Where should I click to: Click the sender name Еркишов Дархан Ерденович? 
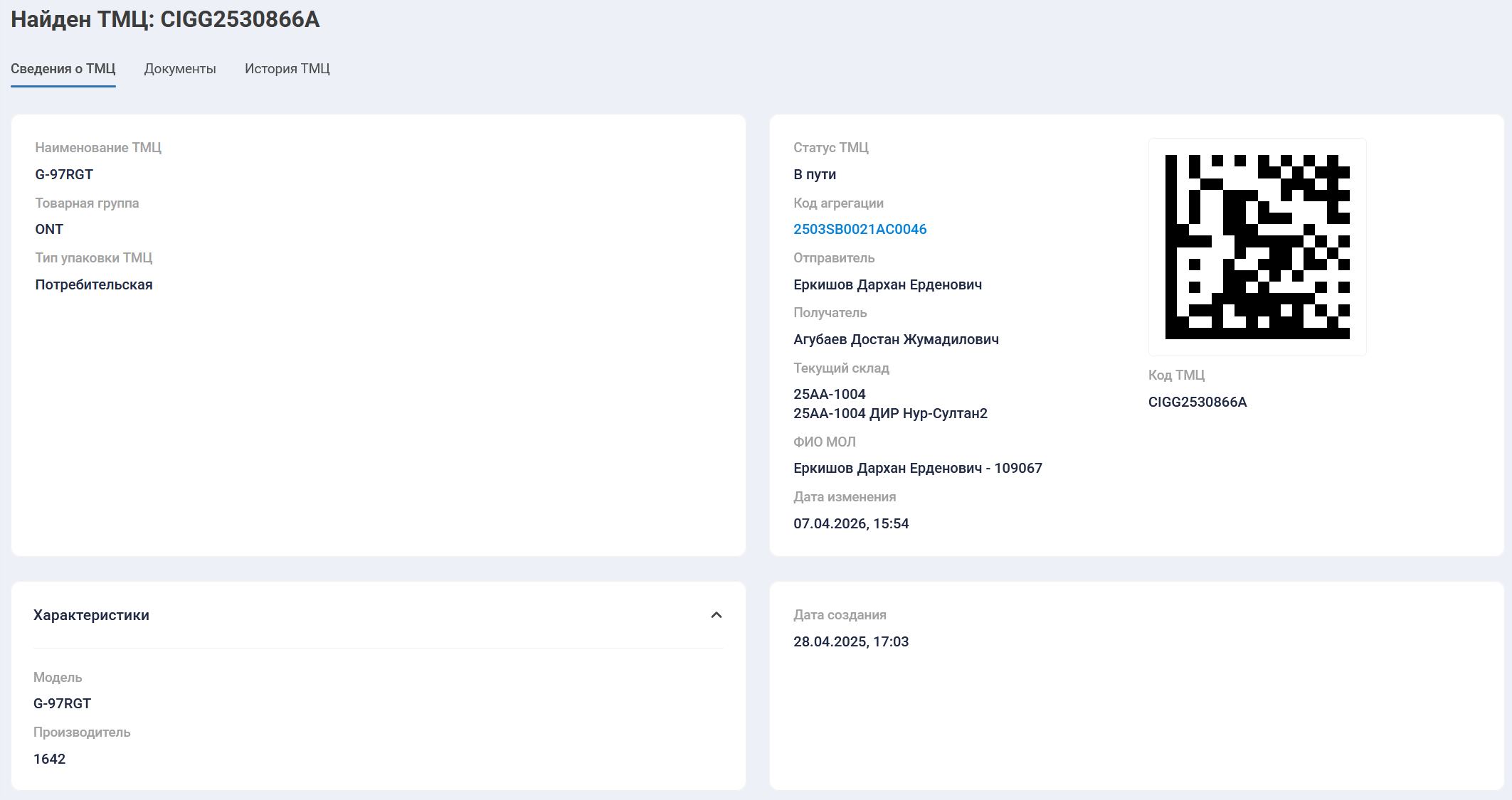887,284
